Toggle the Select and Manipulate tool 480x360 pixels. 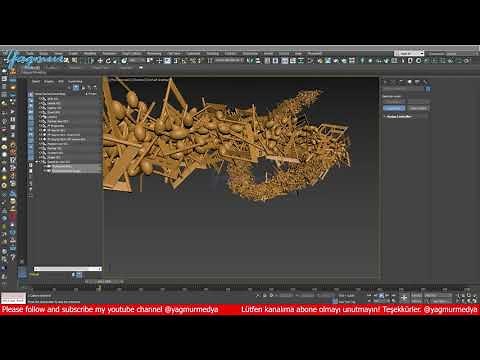point(159,61)
